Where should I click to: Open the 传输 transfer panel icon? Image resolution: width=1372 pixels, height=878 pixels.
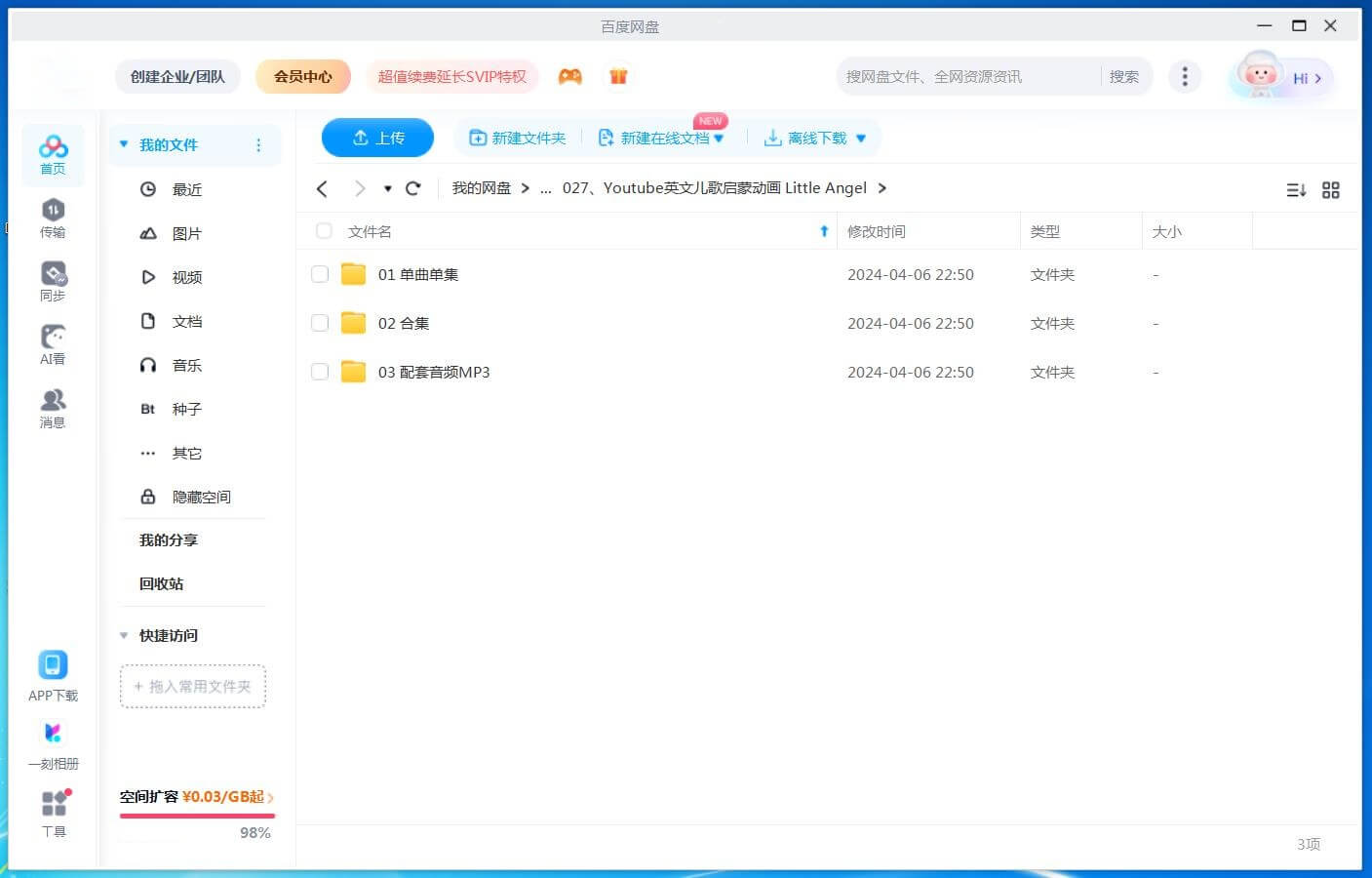click(53, 218)
